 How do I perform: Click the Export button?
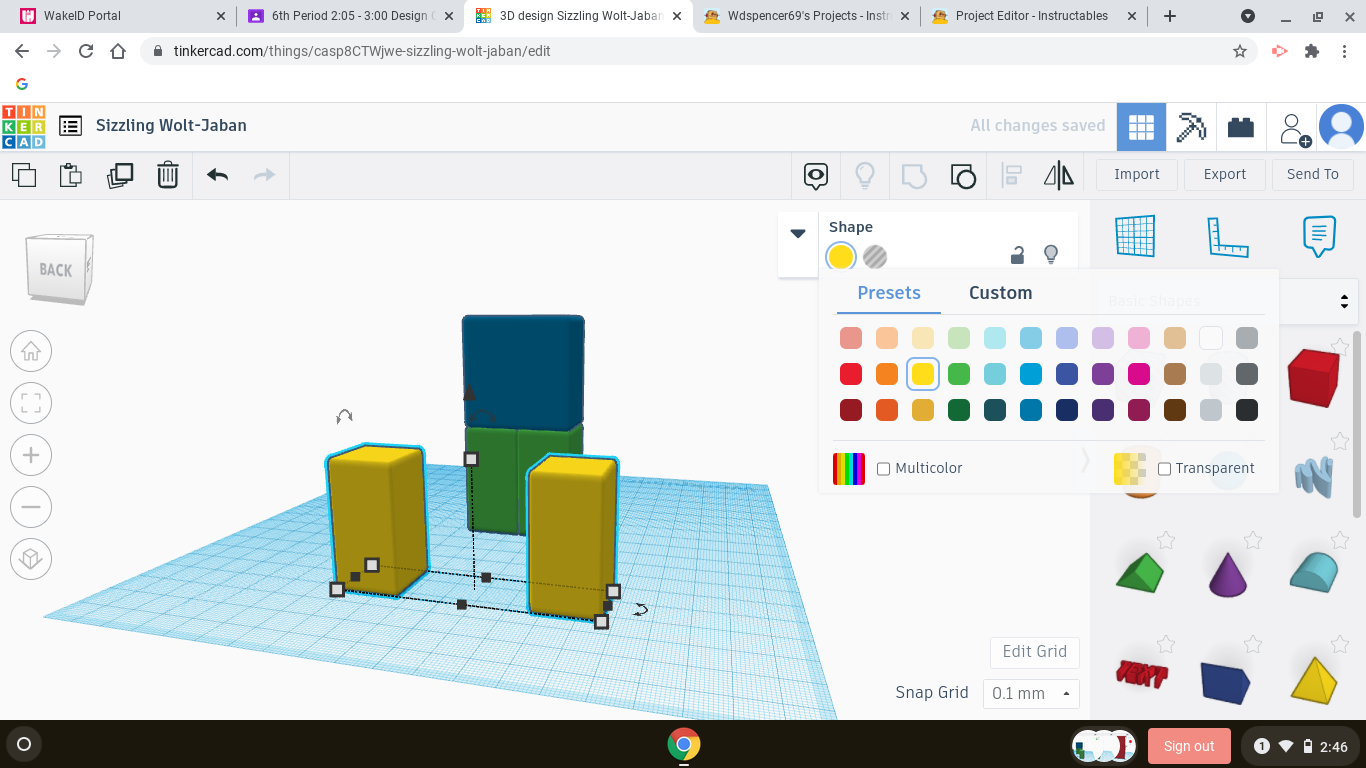[1225, 174]
